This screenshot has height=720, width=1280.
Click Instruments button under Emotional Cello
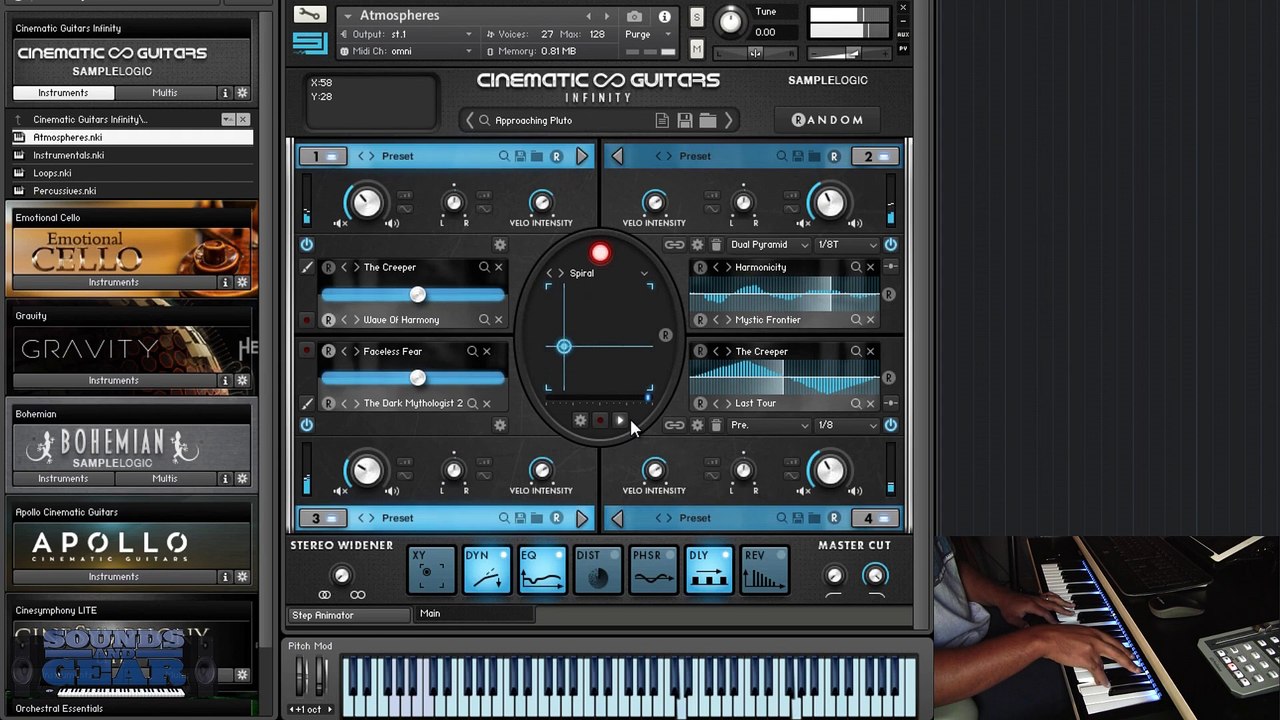pyautogui.click(x=114, y=283)
